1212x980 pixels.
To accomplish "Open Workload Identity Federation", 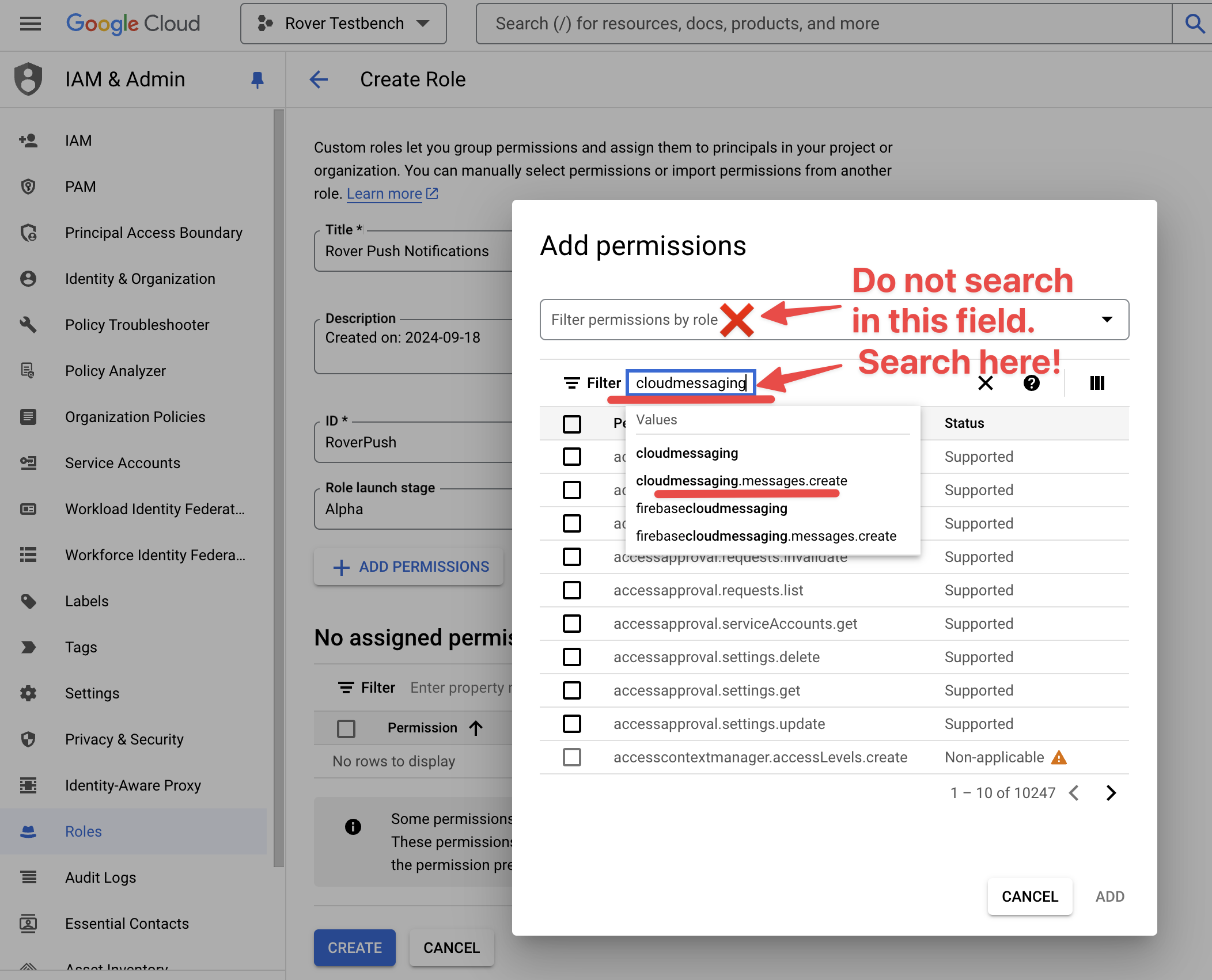I will pos(154,509).
